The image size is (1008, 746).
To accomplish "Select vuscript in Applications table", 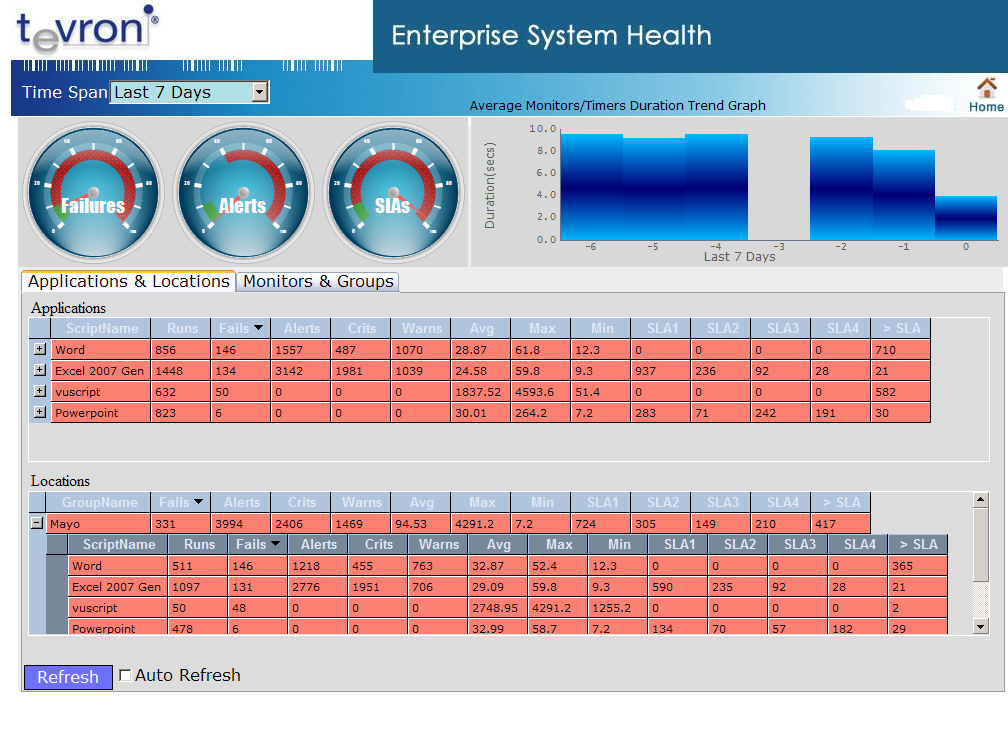I will pyautogui.click(x=100, y=392).
